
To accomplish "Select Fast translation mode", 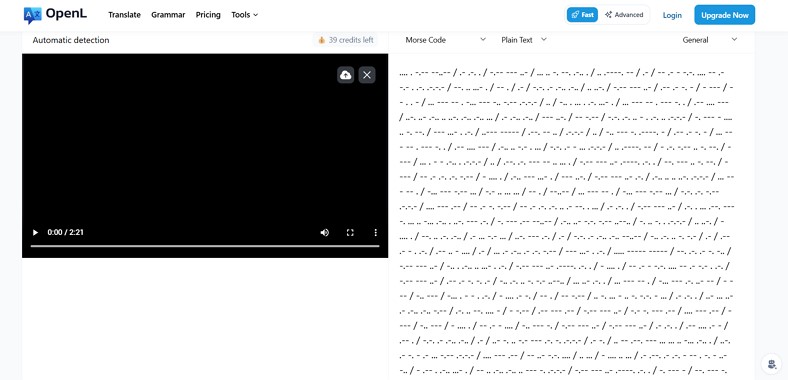I will [582, 15].
